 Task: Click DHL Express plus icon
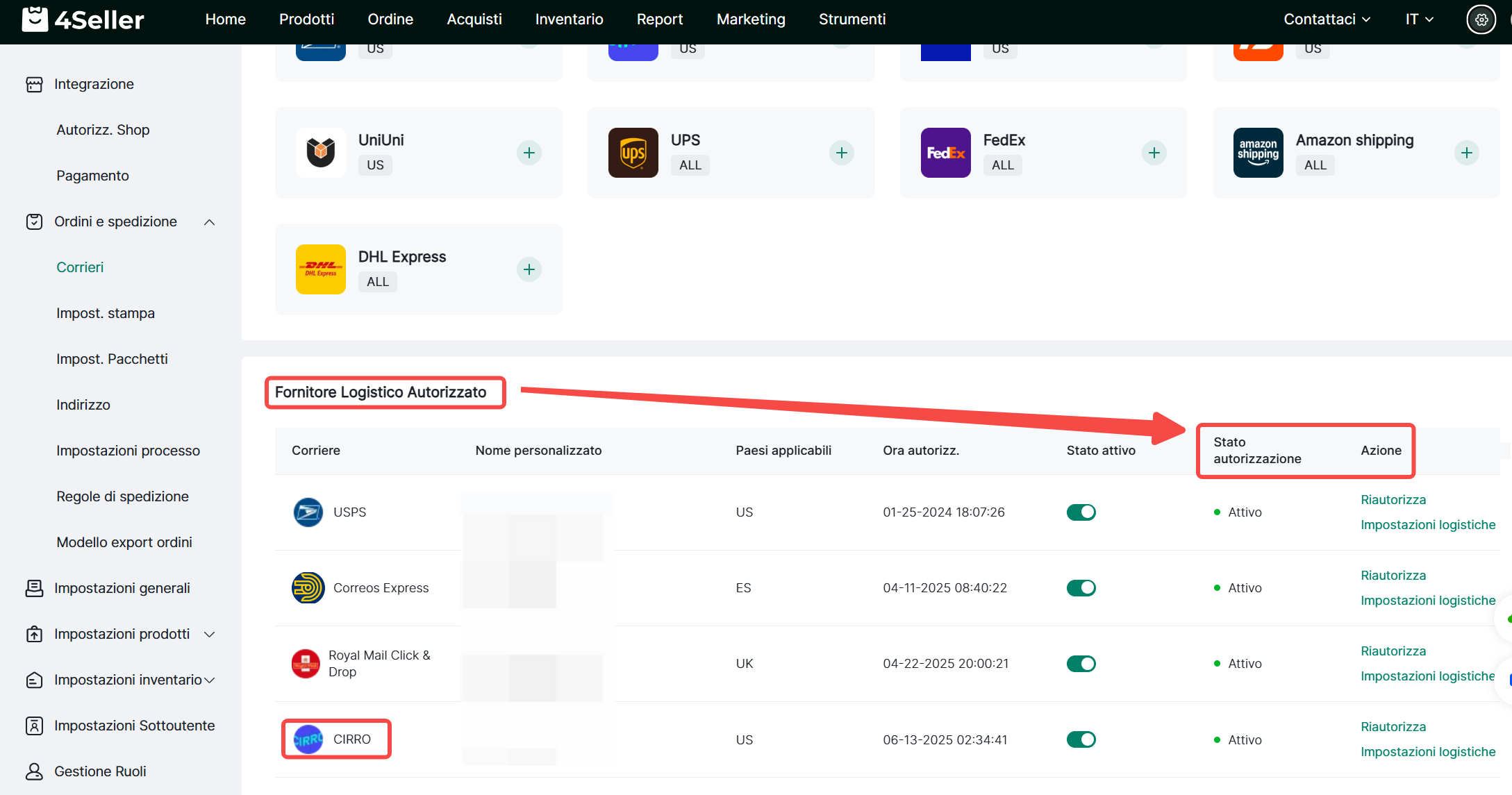[x=529, y=269]
